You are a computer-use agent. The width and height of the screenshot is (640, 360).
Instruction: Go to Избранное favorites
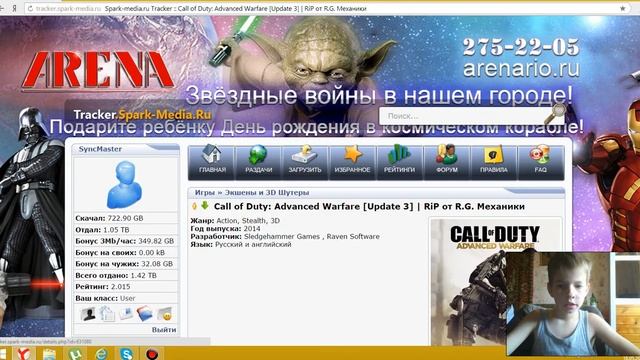pyautogui.click(x=352, y=162)
